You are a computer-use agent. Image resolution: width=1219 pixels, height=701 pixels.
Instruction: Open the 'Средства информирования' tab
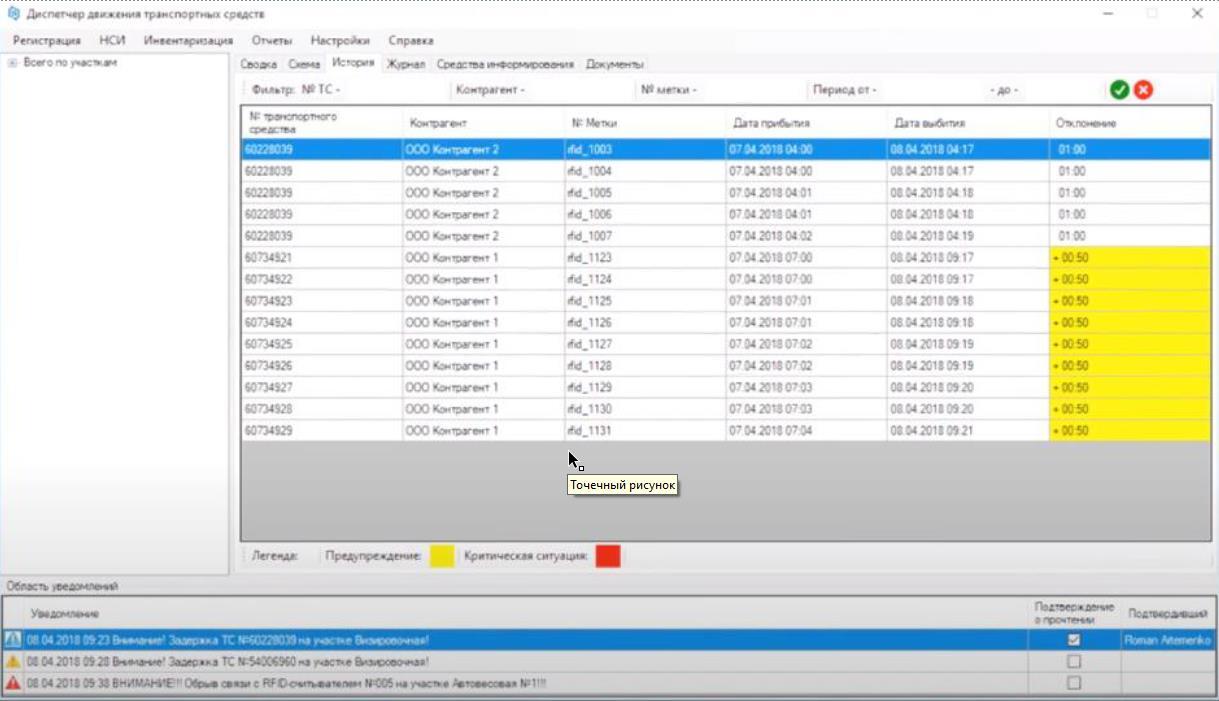tap(505, 65)
